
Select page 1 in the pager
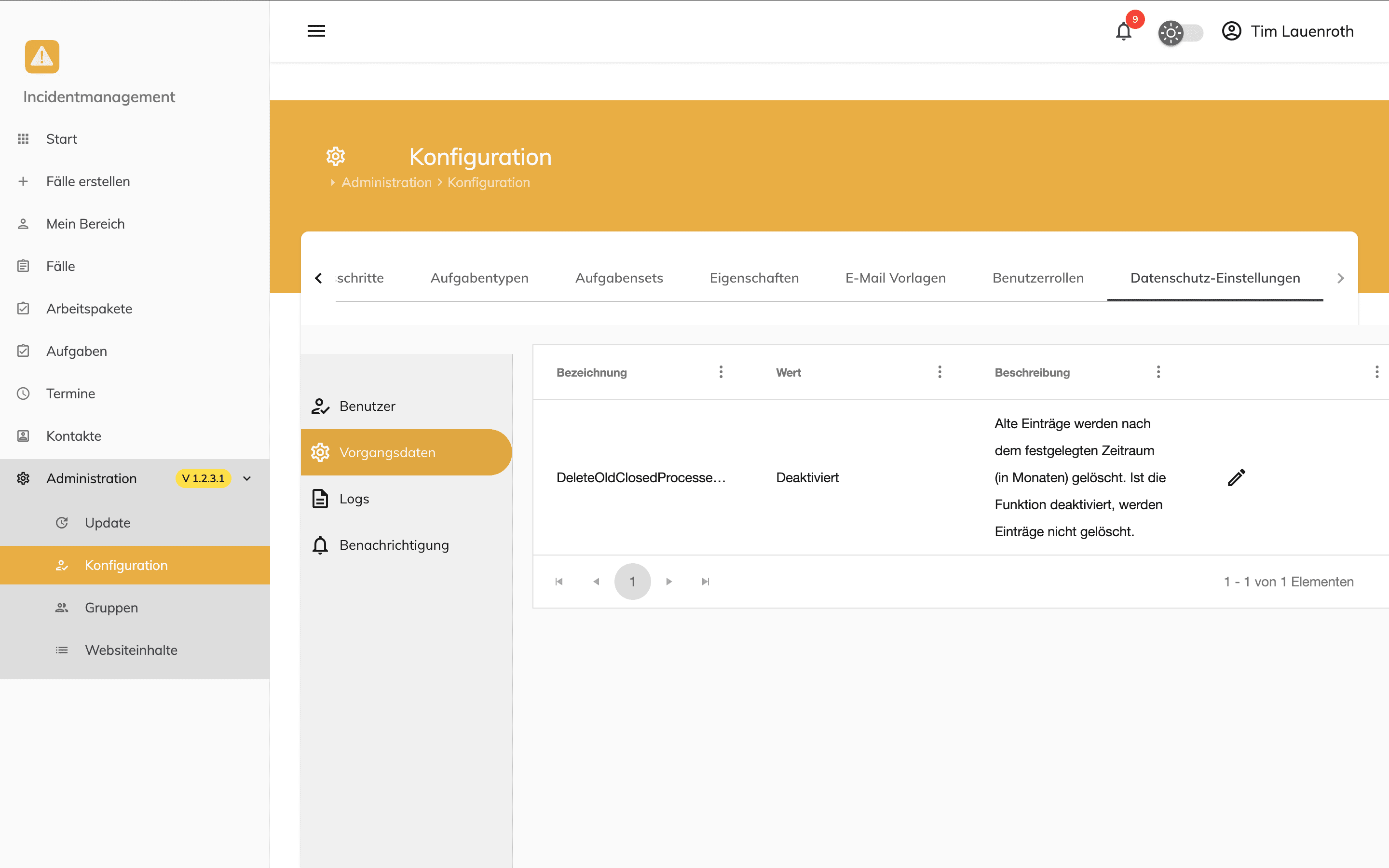(x=632, y=582)
